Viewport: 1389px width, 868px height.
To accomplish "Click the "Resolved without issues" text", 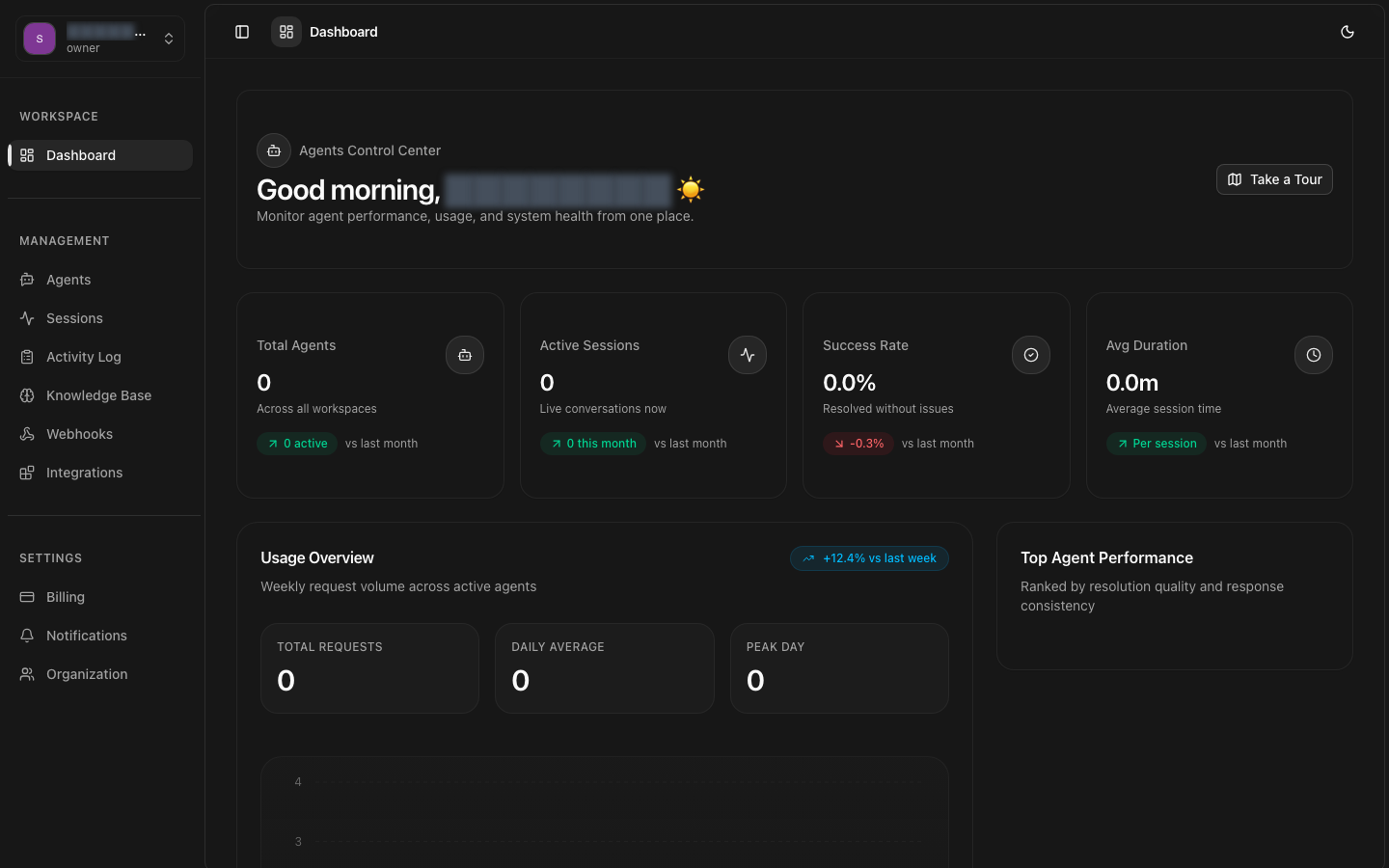I will pyautogui.click(x=888, y=409).
